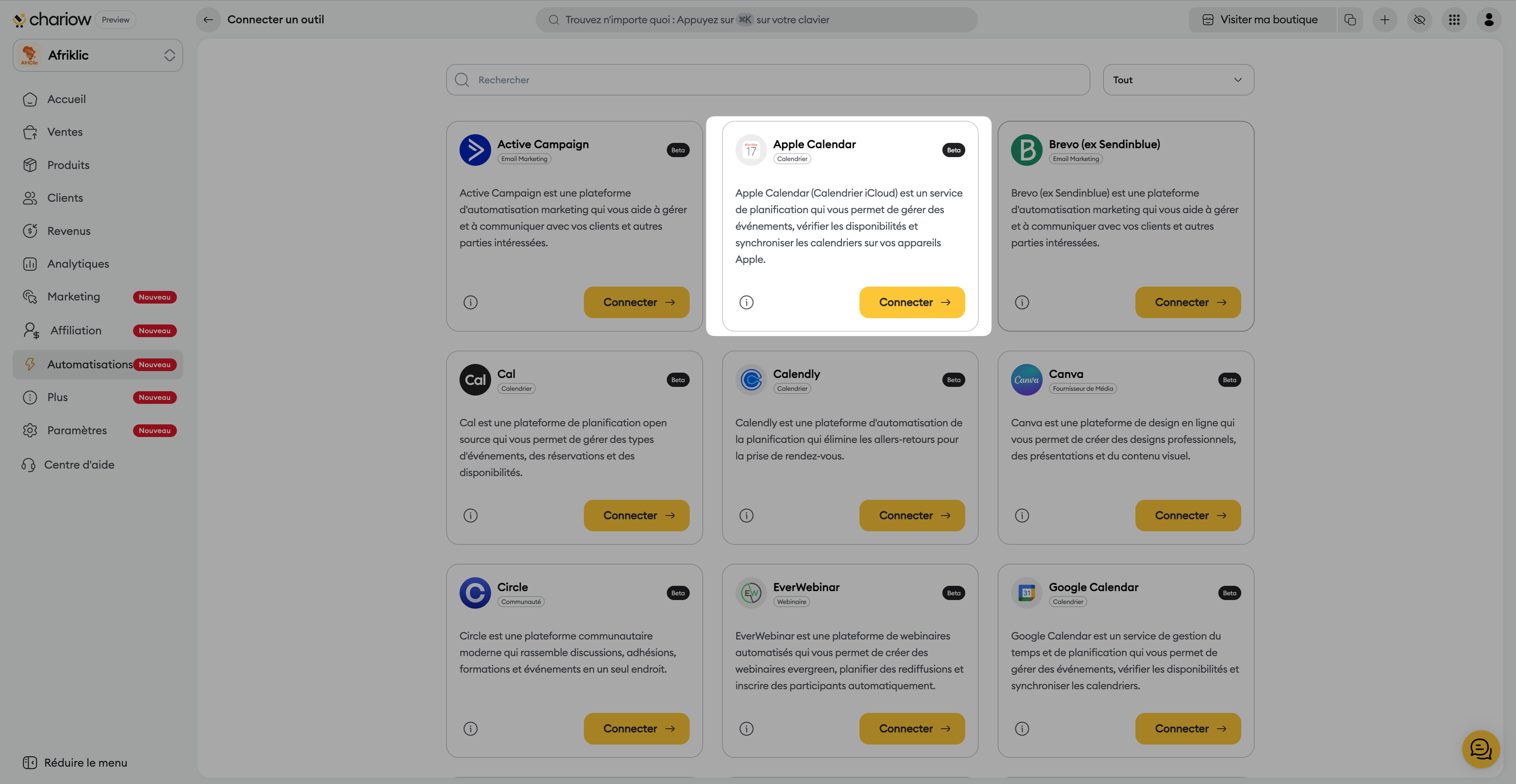Connect the Apple Calendar integration

click(912, 302)
